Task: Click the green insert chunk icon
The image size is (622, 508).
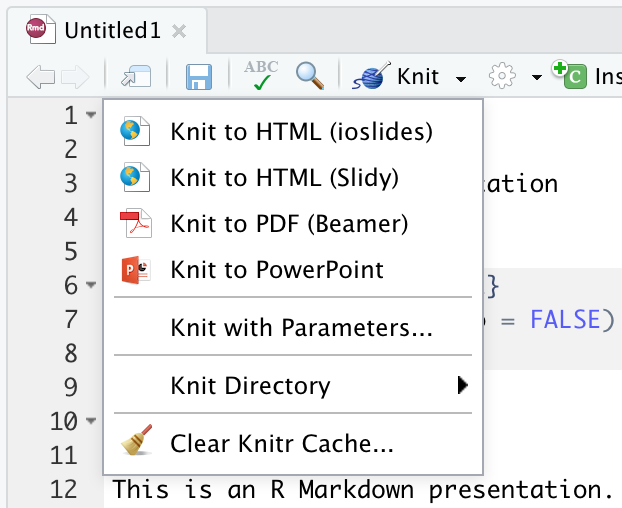Action: pos(573,76)
